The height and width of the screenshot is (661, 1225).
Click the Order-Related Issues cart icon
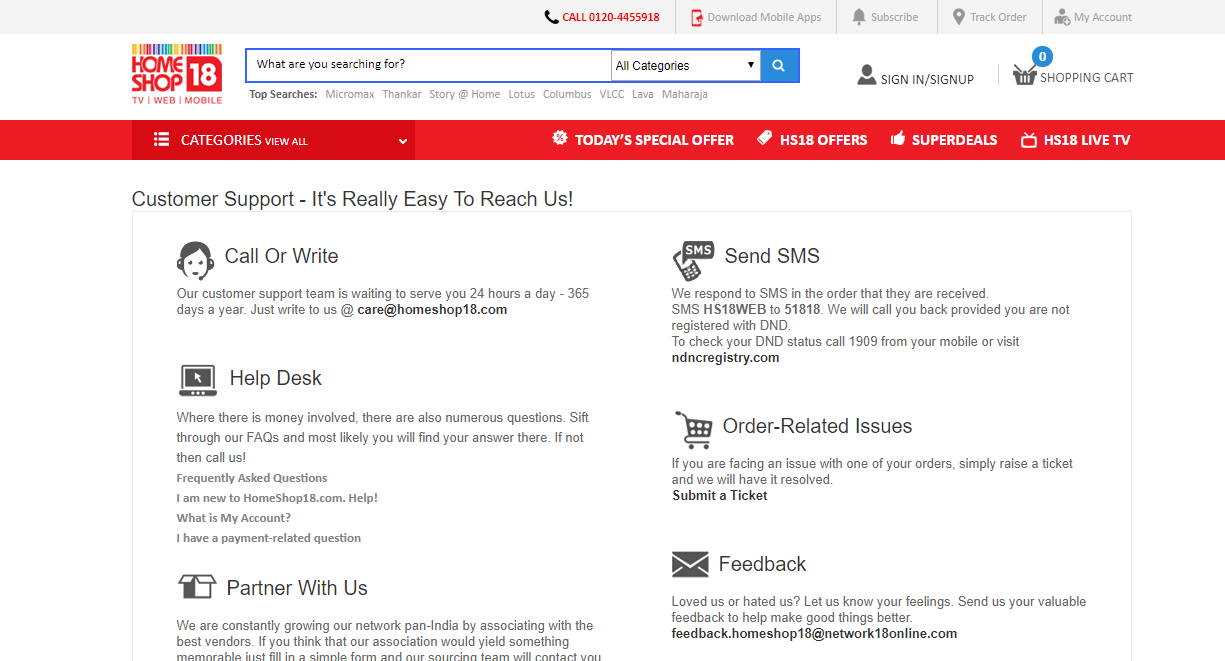point(693,430)
